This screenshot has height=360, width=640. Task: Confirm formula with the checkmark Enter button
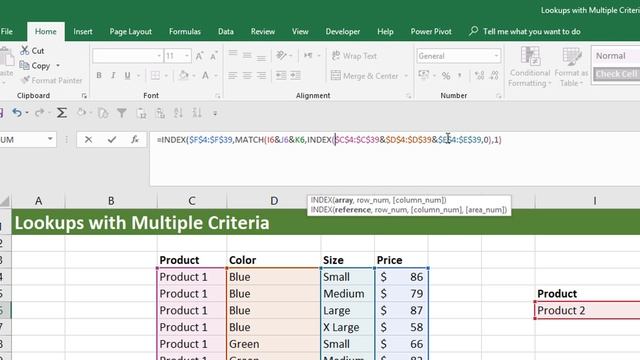coord(111,140)
